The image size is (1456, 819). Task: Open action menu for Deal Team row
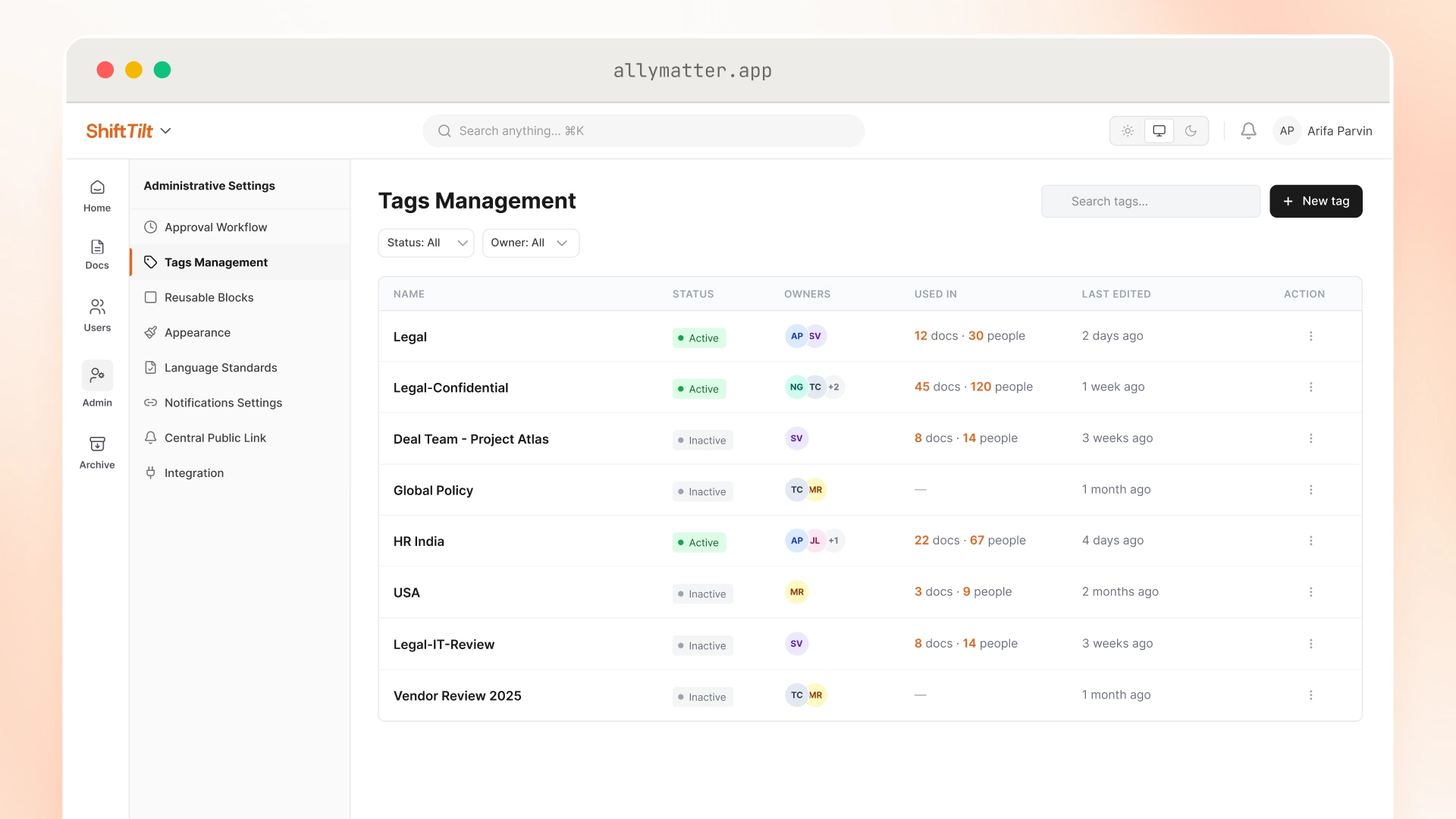click(1310, 438)
